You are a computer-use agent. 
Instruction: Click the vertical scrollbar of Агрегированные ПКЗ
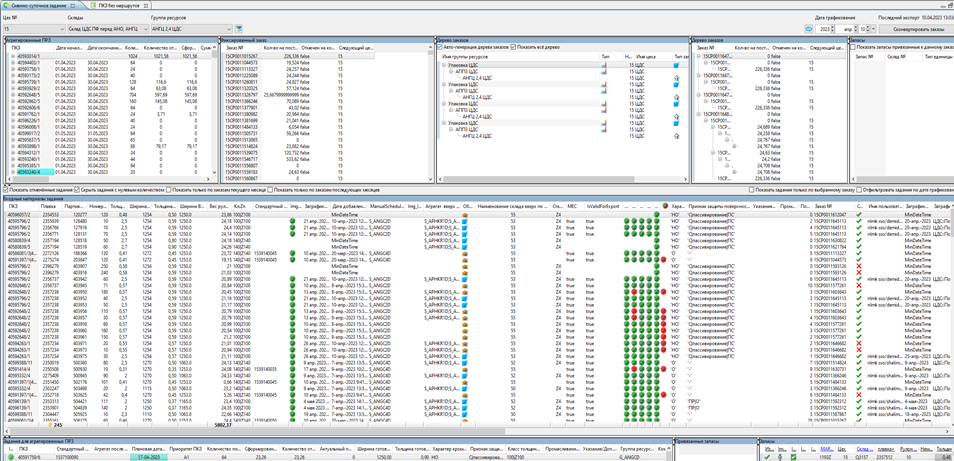215,109
